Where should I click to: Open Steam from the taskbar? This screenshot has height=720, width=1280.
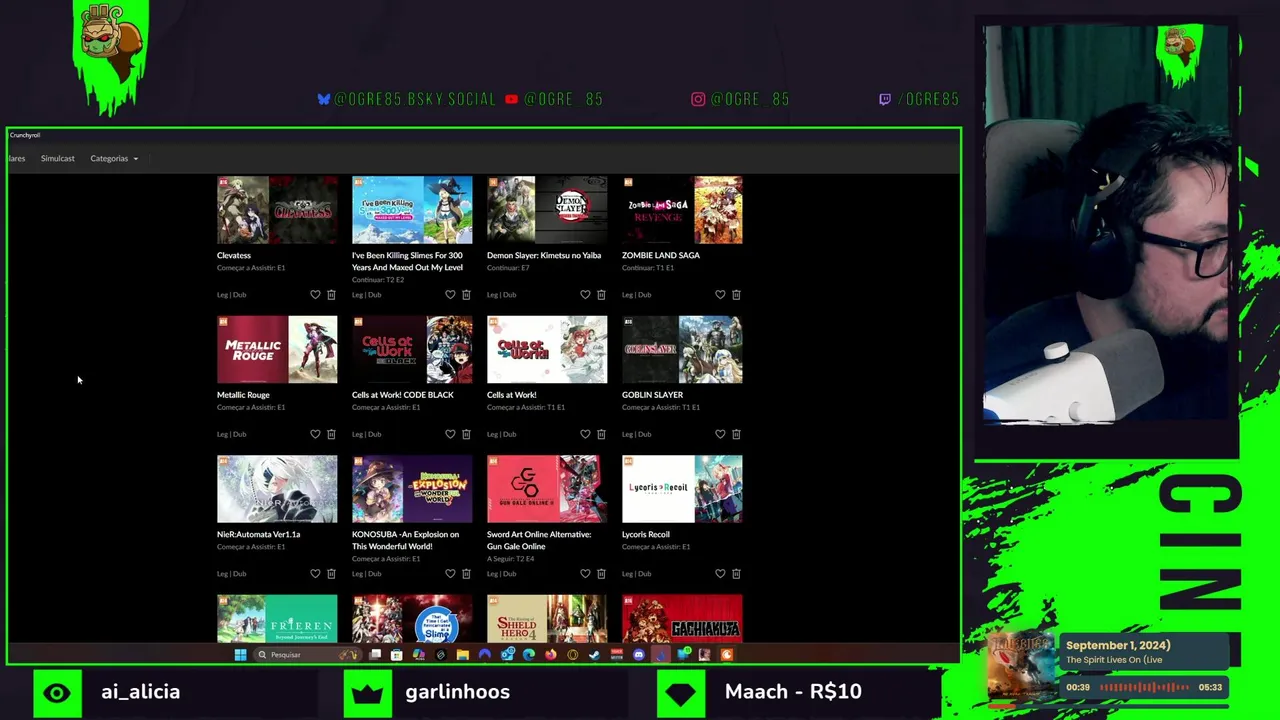(x=594, y=655)
